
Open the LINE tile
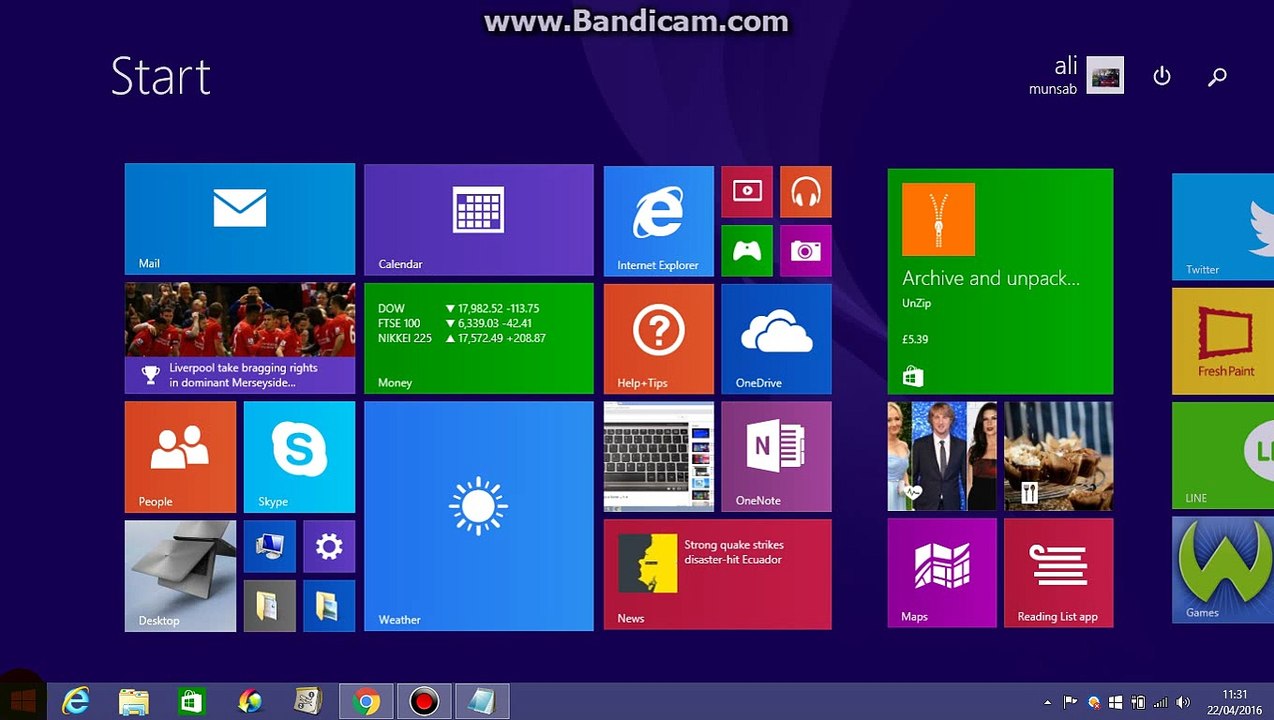[1223, 455]
